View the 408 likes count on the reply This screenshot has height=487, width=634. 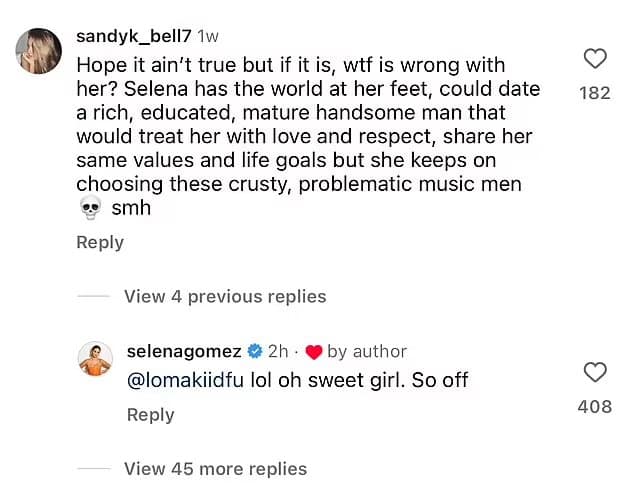pyautogui.click(x=594, y=407)
